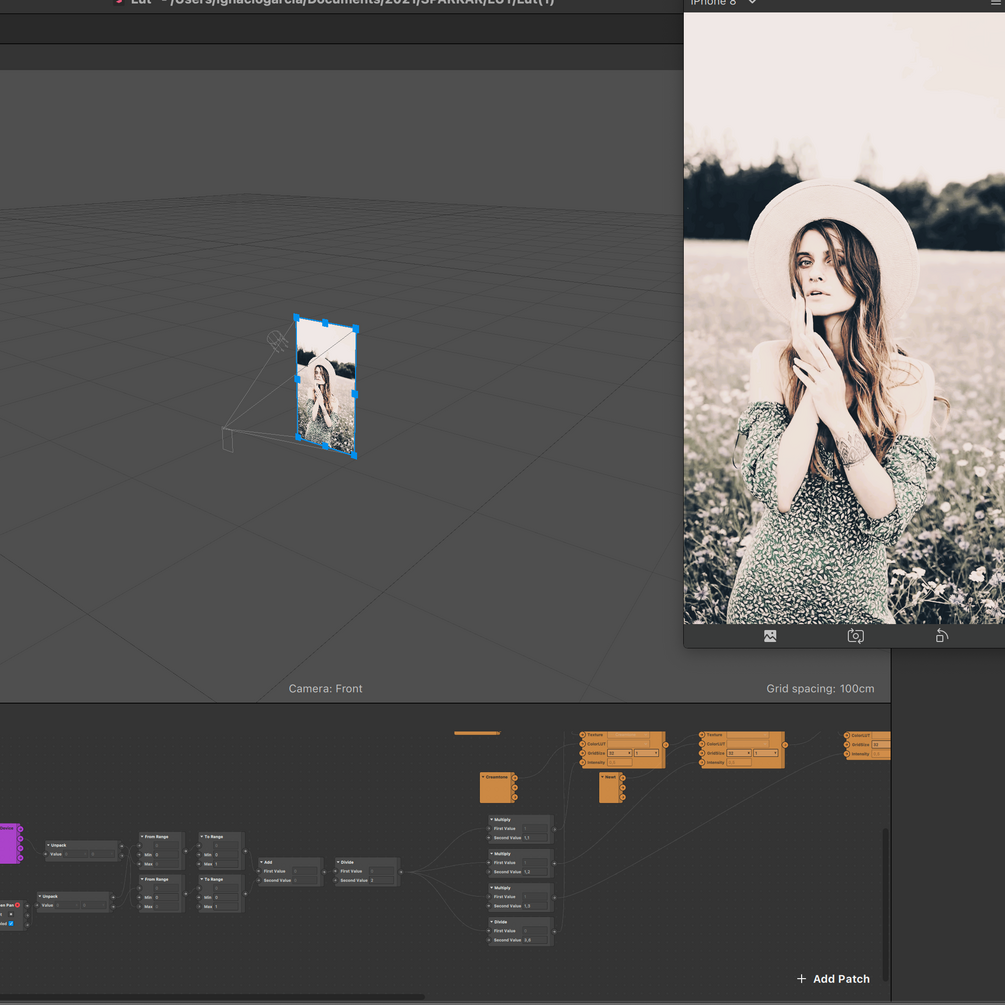Select the device gizmo below the camera frustum

pyautogui.click(x=228, y=440)
